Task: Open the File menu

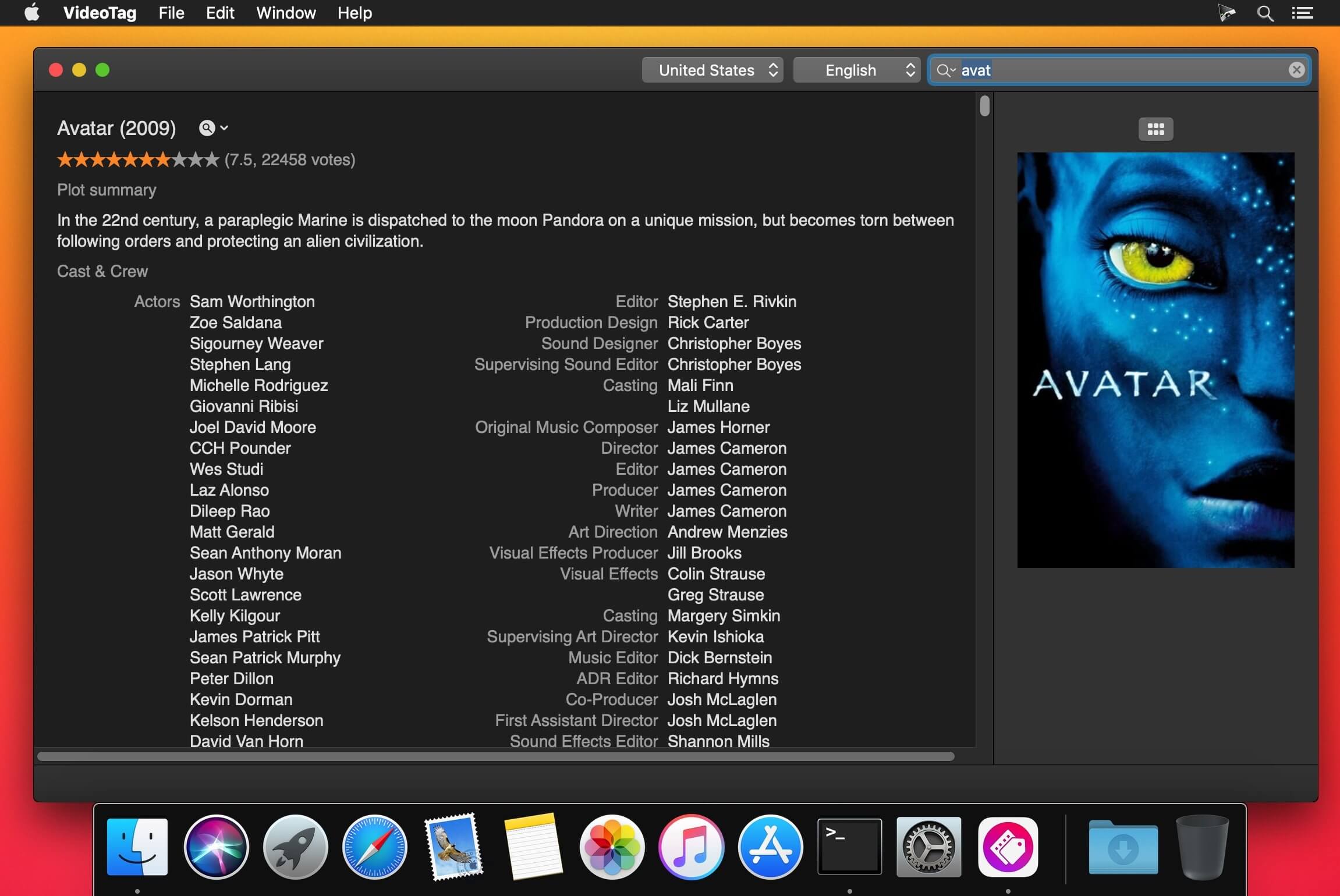Action: 171,13
